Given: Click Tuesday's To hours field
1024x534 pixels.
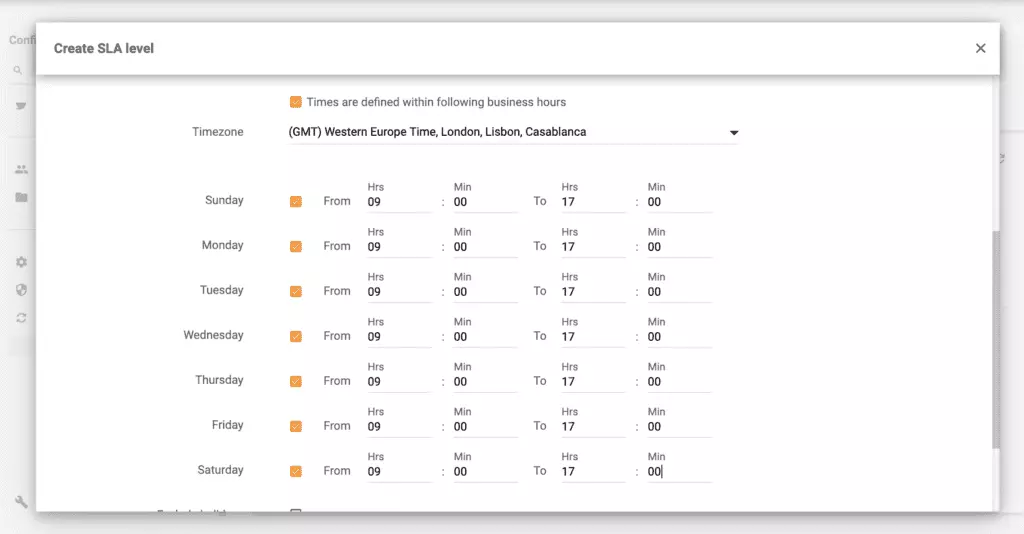Looking at the screenshot, I should pos(592,292).
